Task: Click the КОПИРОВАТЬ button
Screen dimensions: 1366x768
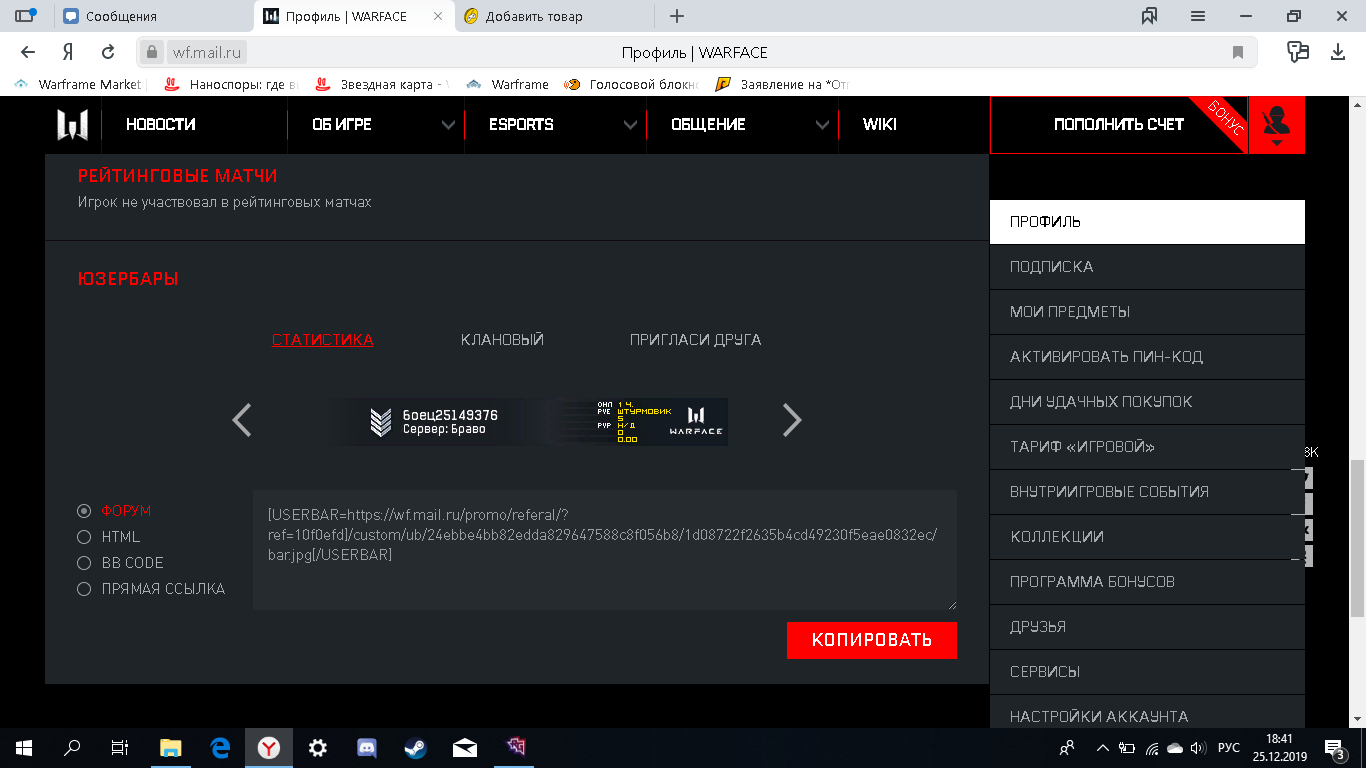Action: 872,640
